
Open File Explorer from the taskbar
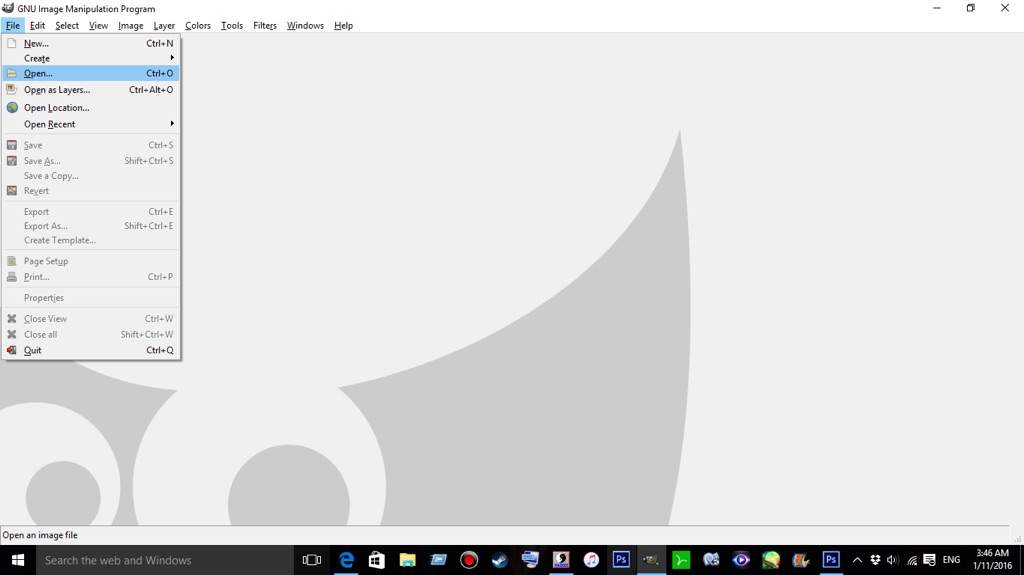[408, 560]
